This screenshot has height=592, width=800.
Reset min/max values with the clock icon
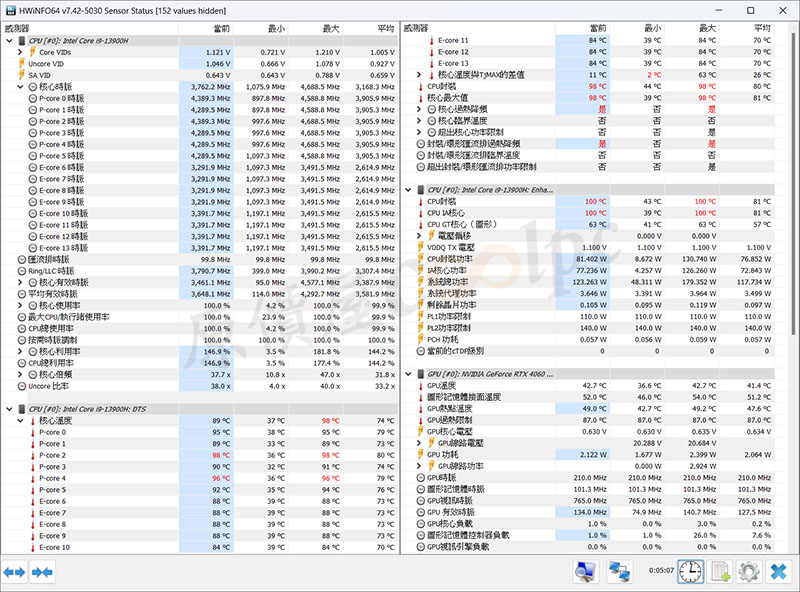pyautogui.click(x=690, y=572)
